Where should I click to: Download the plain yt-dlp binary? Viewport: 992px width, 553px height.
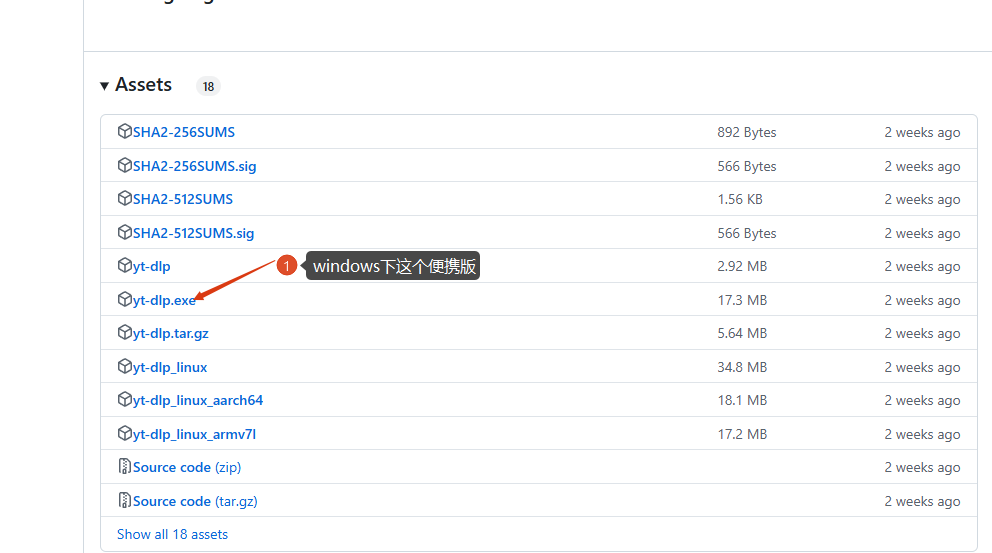151,266
